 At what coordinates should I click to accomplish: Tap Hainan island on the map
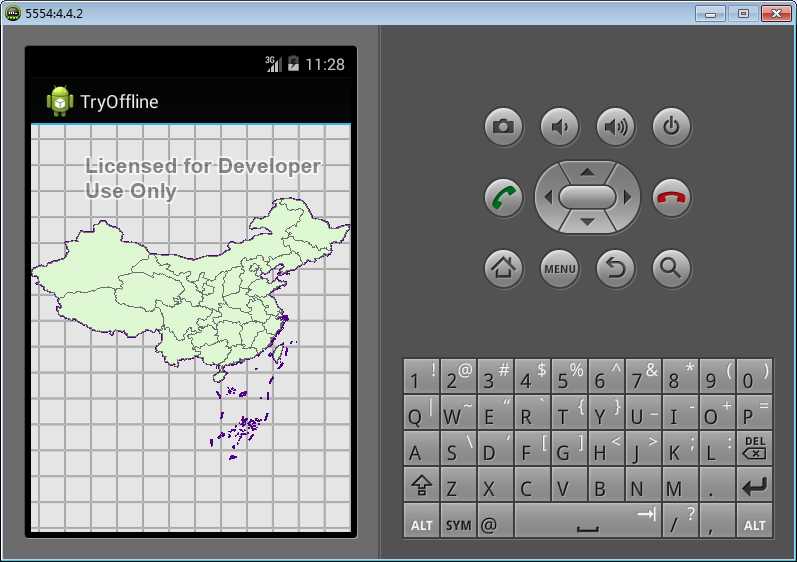[x=220, y=377]
